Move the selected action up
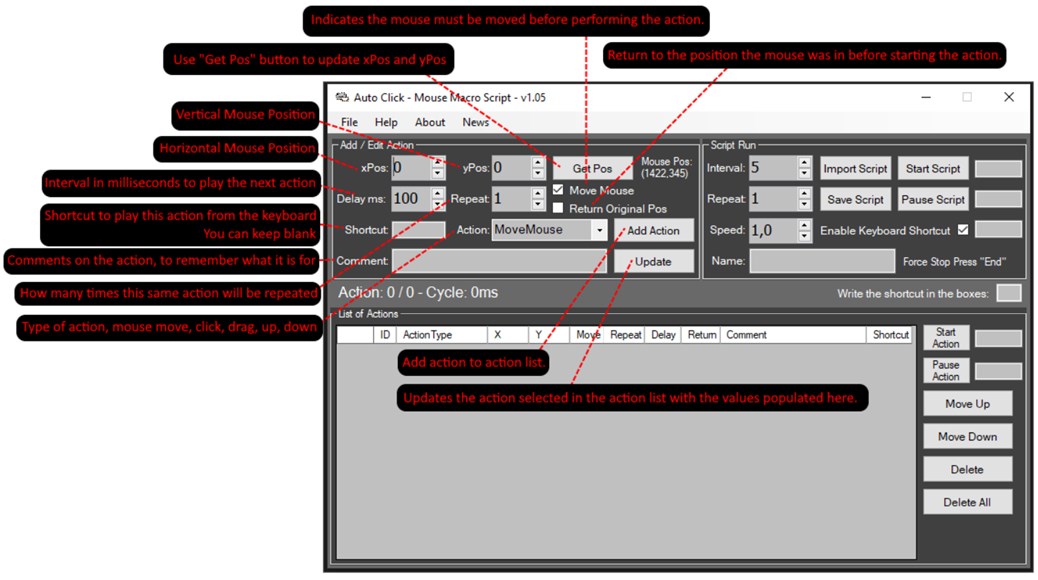 [x=966, y=403]
